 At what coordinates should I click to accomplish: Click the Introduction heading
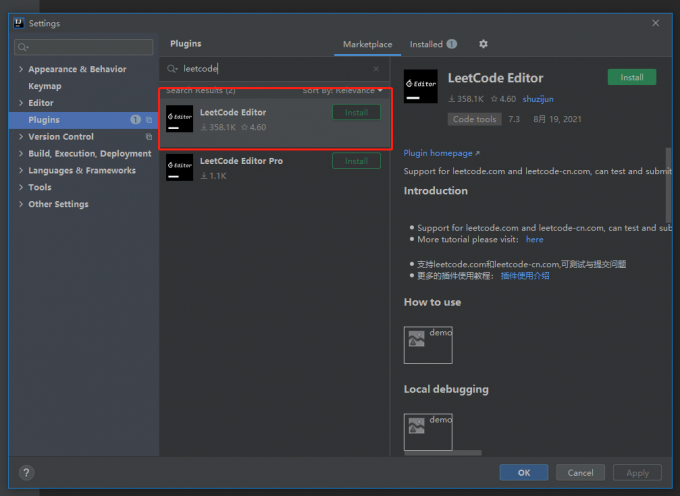435,191
